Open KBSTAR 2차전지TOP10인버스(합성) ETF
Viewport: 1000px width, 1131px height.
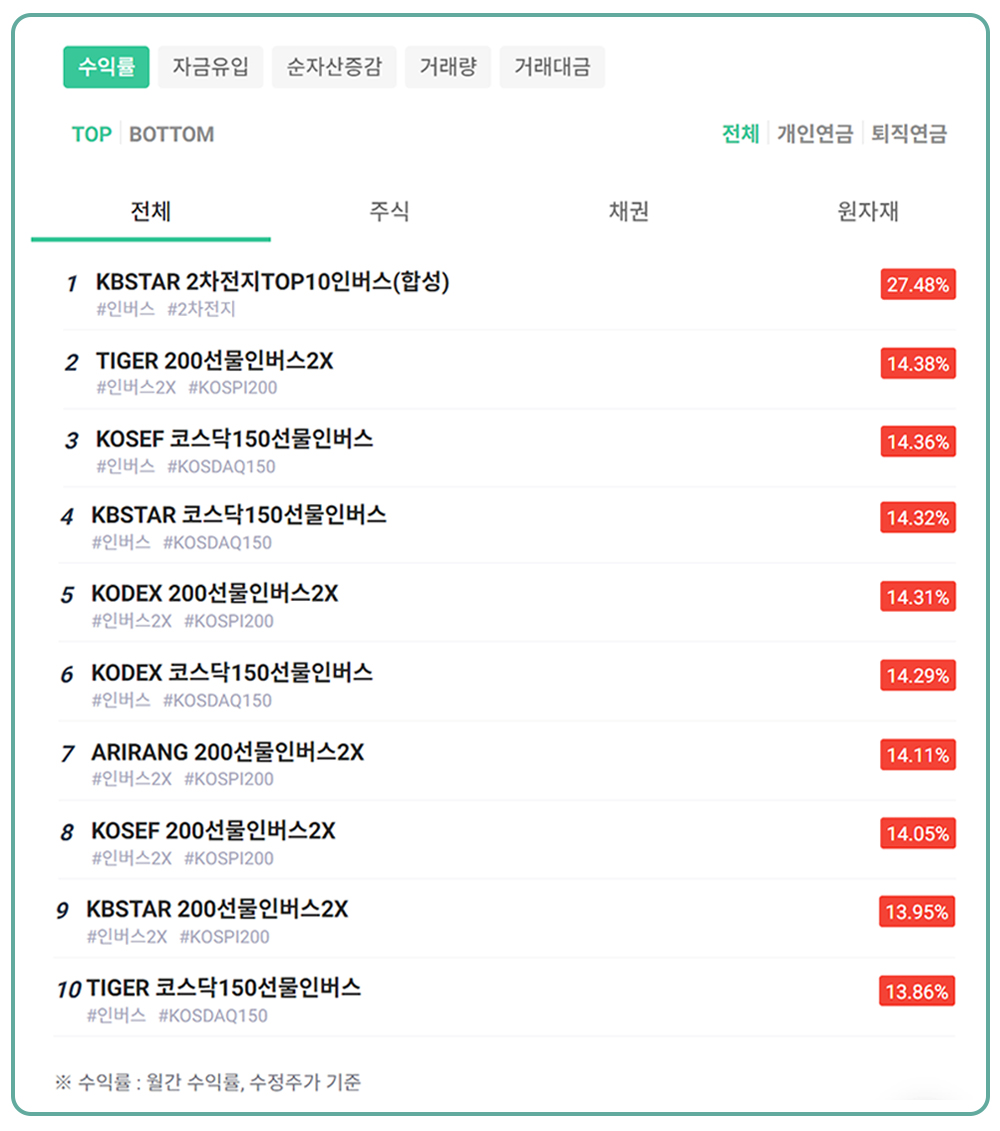point(272,283)
